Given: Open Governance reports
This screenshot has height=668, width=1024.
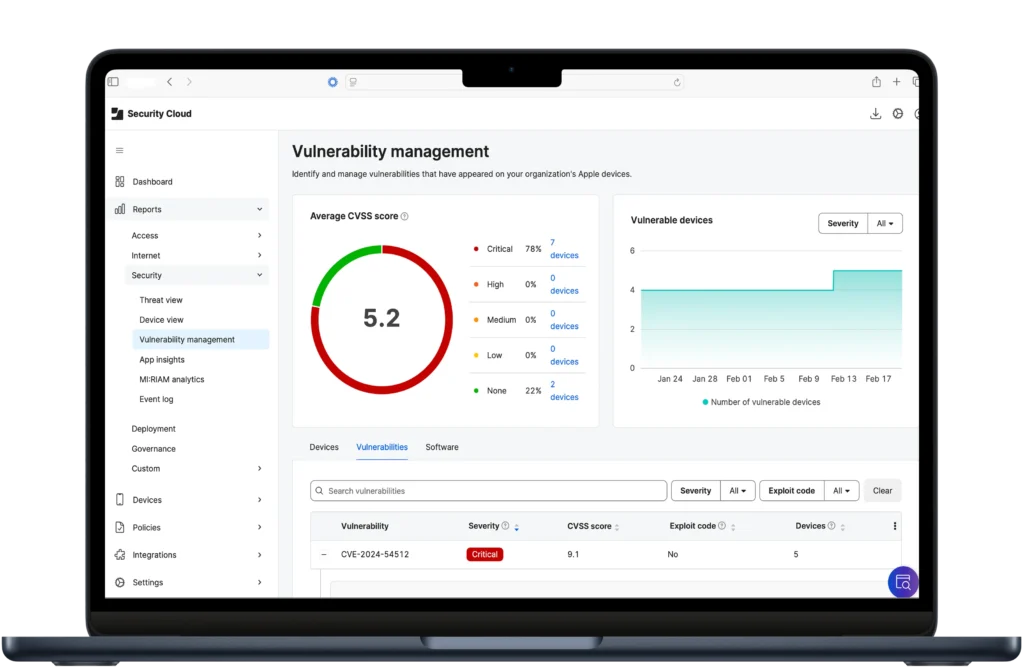Looking at the screenshot, I should coord(153,449).
